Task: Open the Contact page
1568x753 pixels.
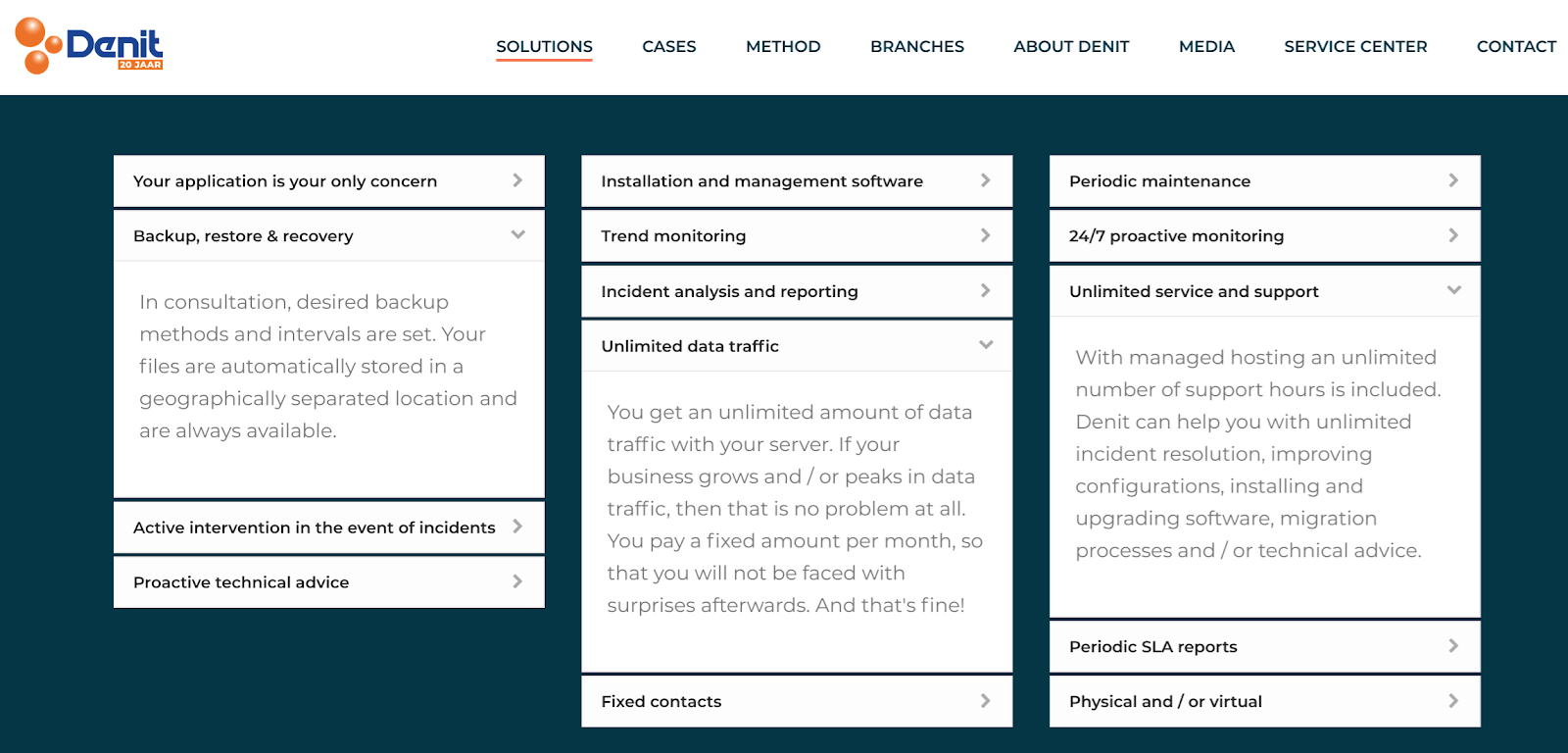Action: (x=1516, y=46)
